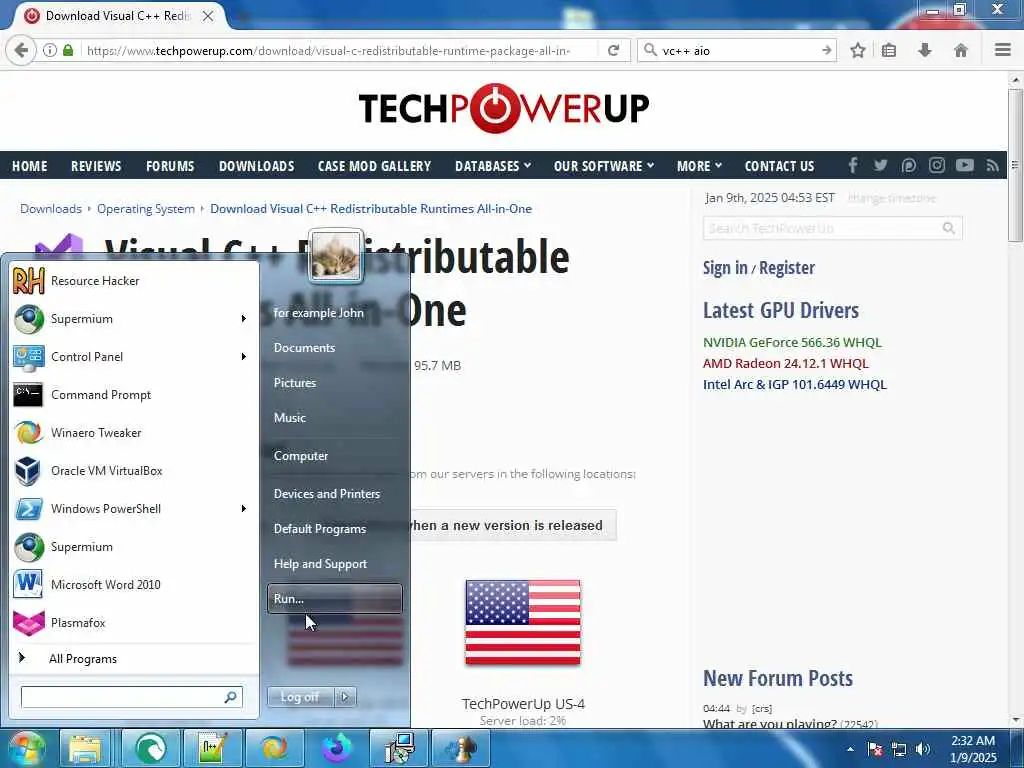The image size is (1024, 768).
Task: Click the US flag TechPowerUp US-4 server
Action: point(522,622)
